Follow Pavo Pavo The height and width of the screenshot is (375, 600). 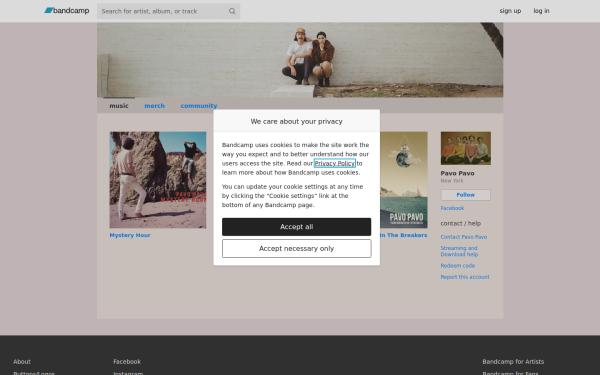[466, 195]
